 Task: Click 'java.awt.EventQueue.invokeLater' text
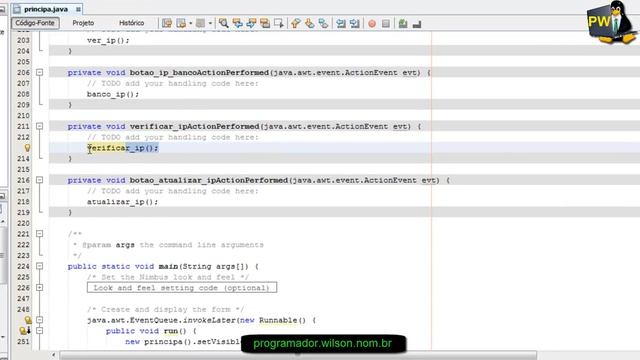coord(161,320)
